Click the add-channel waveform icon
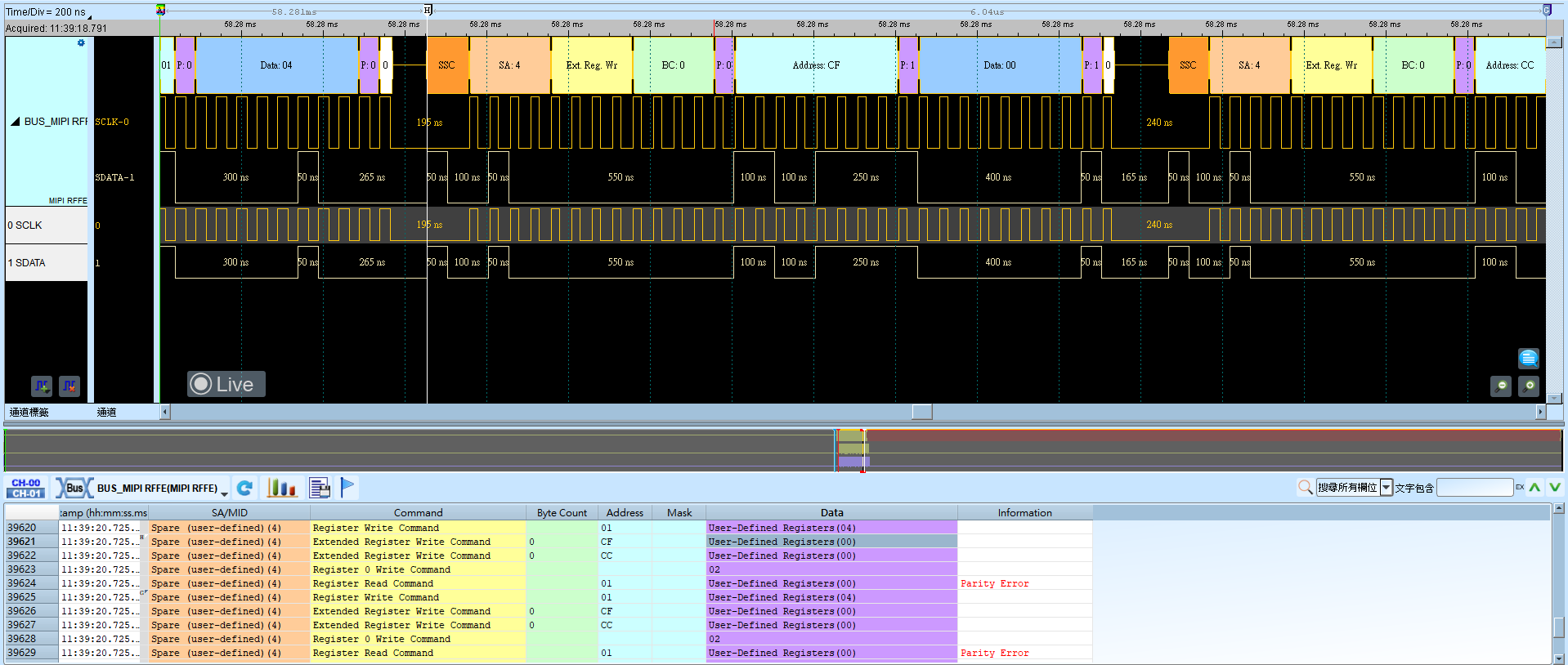This screenshot has width=1568, height=665. point(42,386)
